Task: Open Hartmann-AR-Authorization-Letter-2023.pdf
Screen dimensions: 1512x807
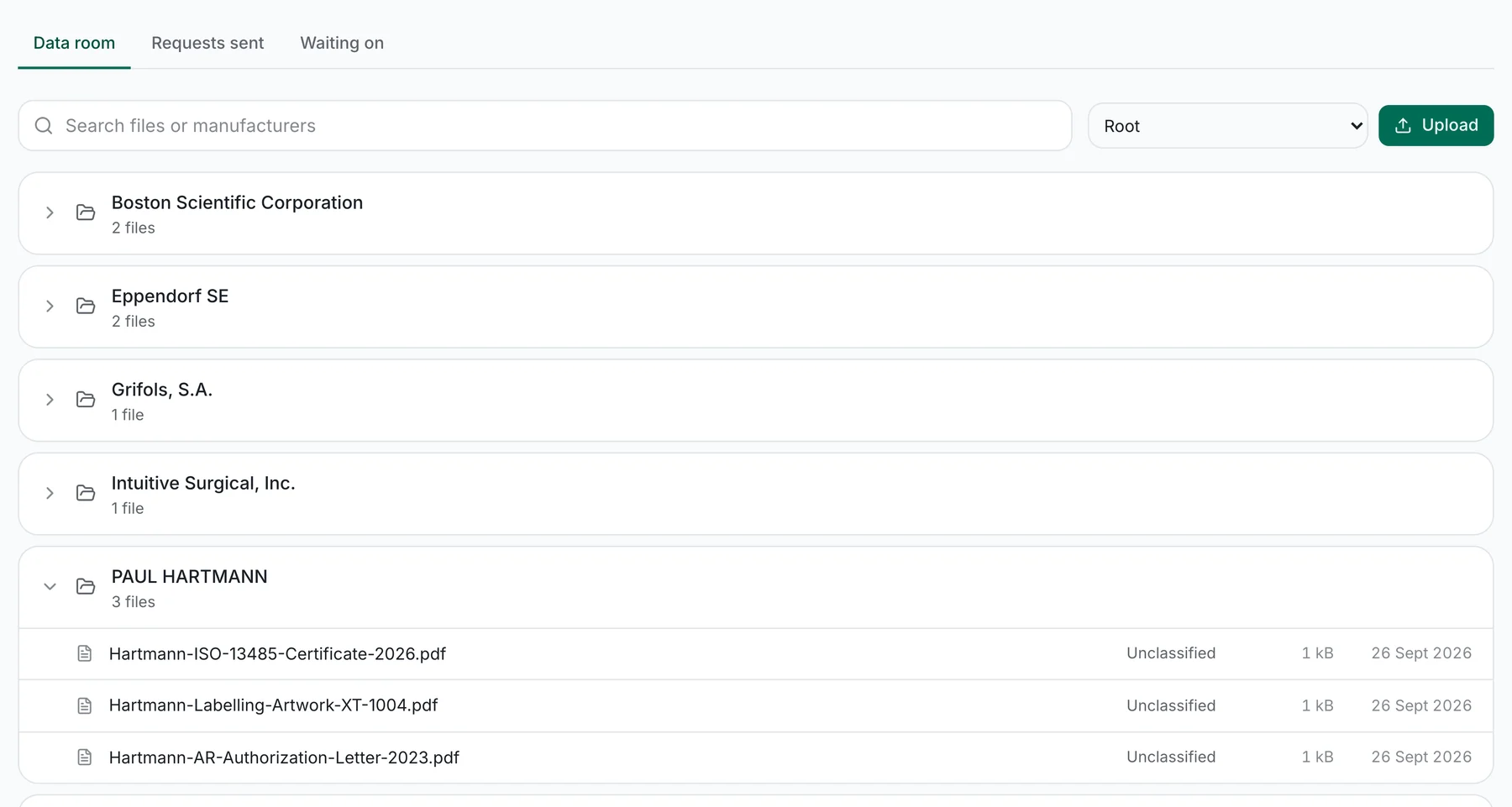Action: [x=284, y=757]
